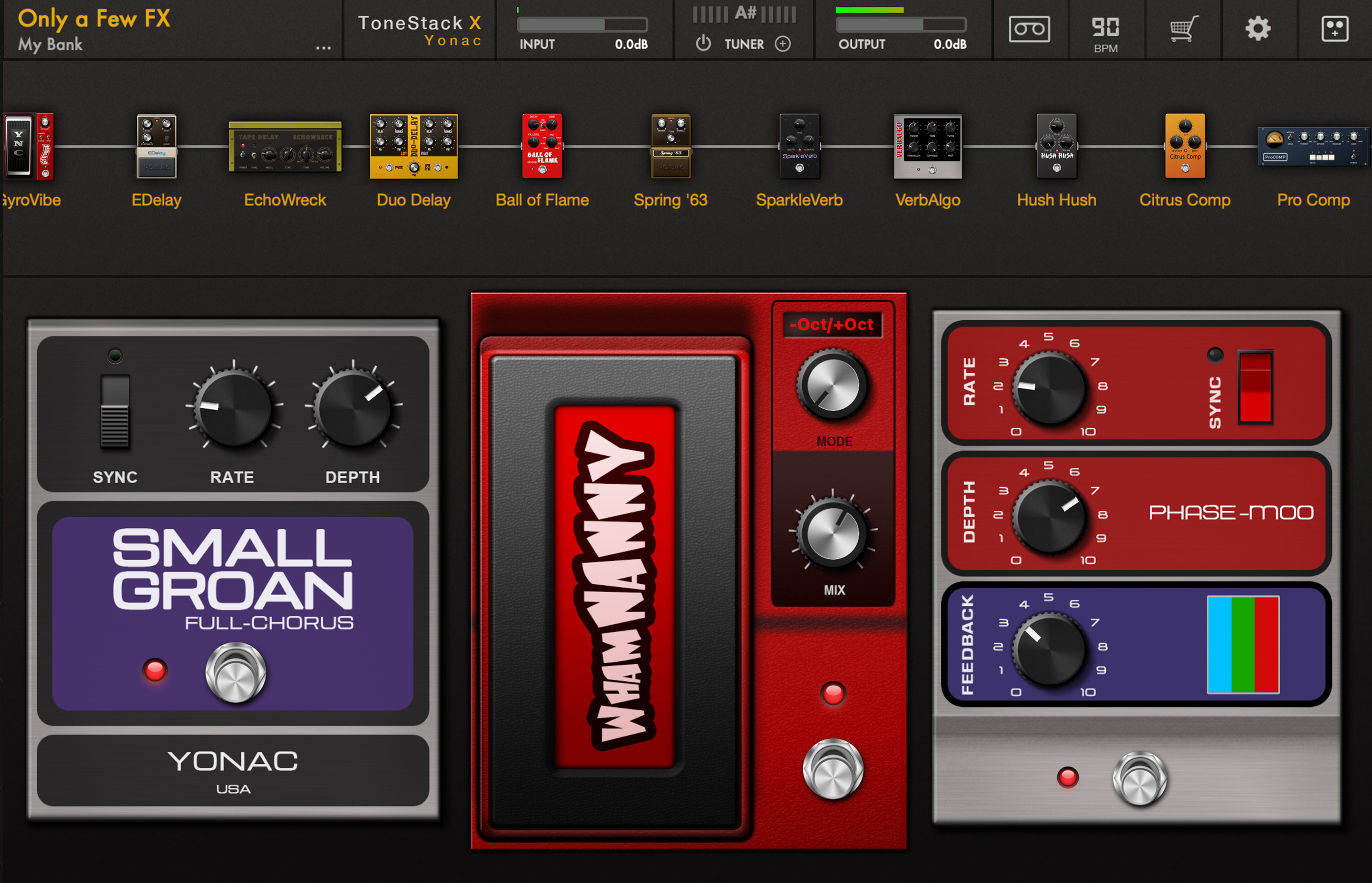Click the input 0.0dB value
Viewport: 1372px width, 883px height.
click(x=631, y=44)
